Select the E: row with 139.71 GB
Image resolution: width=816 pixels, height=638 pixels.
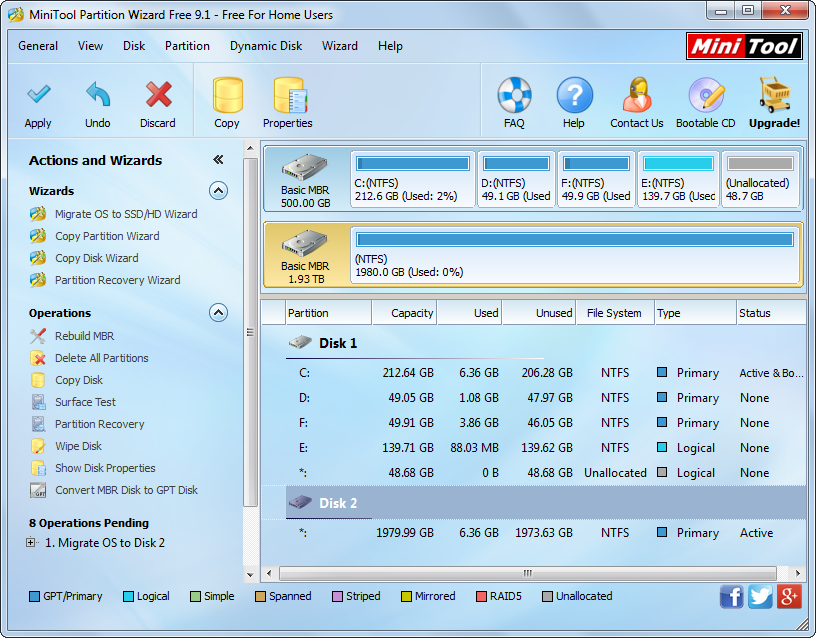533,448
